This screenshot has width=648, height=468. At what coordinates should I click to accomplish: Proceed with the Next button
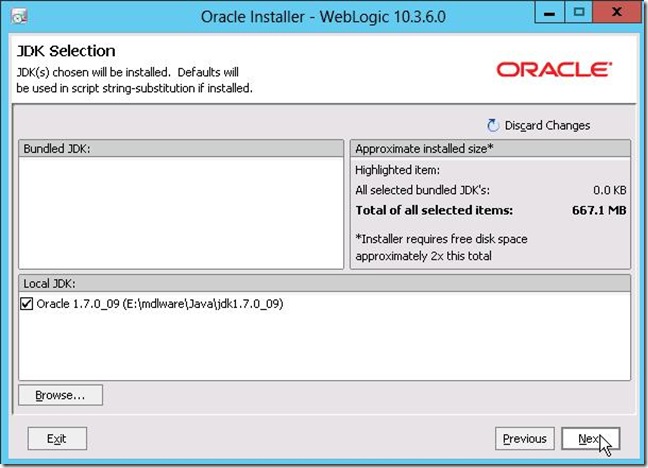(591, 439)
